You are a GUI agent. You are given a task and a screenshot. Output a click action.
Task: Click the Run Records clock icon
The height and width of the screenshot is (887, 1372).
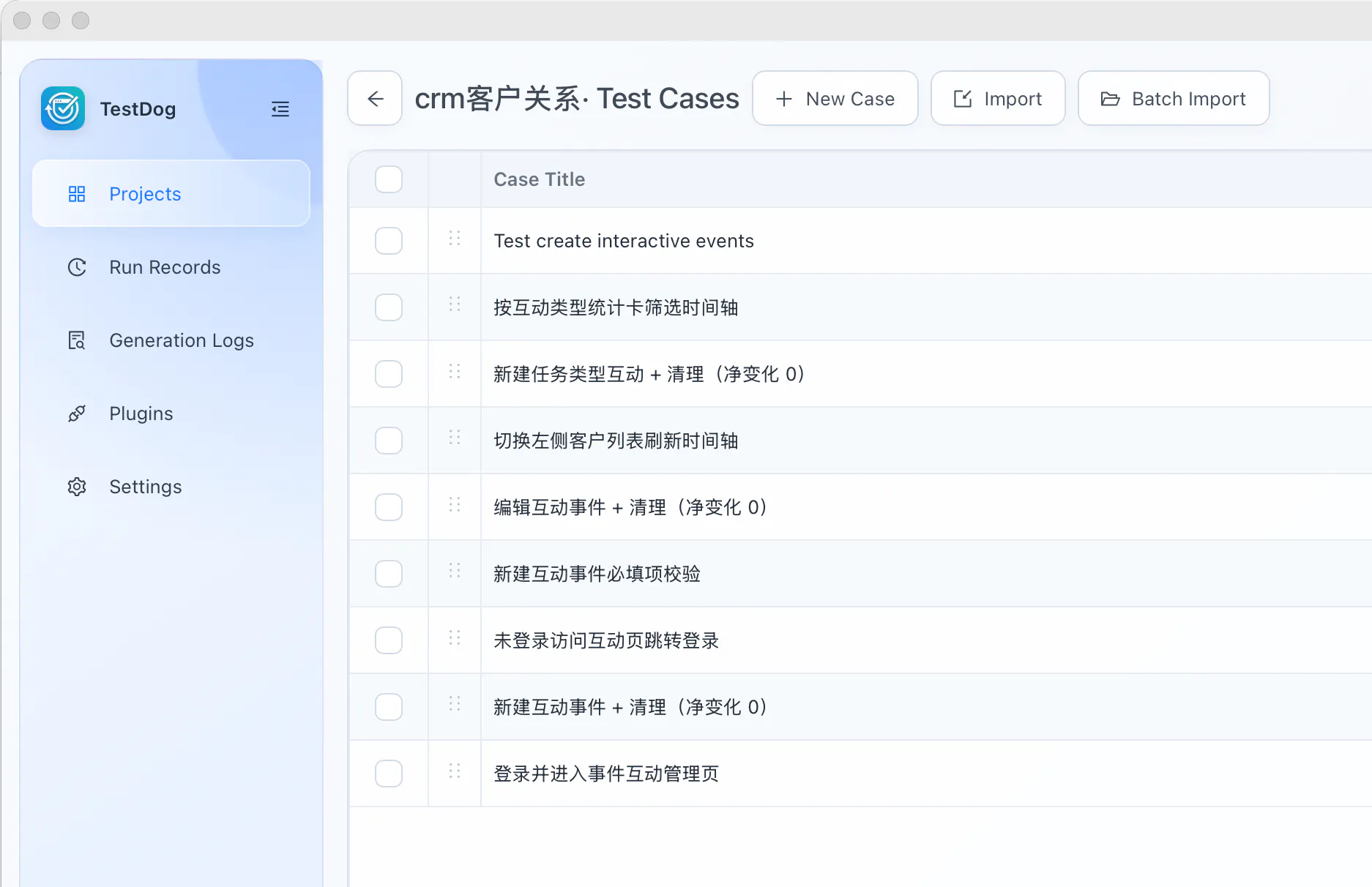tap(77, 267)
